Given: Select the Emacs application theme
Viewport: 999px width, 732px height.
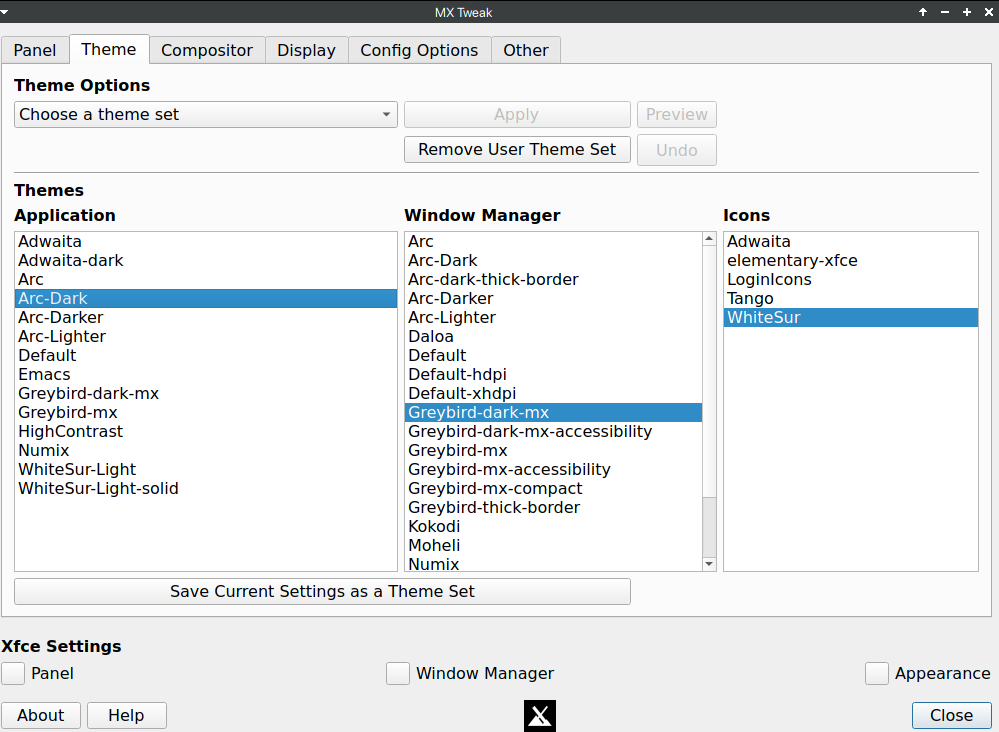Looking at the screenshot, I should click(206, 375).
